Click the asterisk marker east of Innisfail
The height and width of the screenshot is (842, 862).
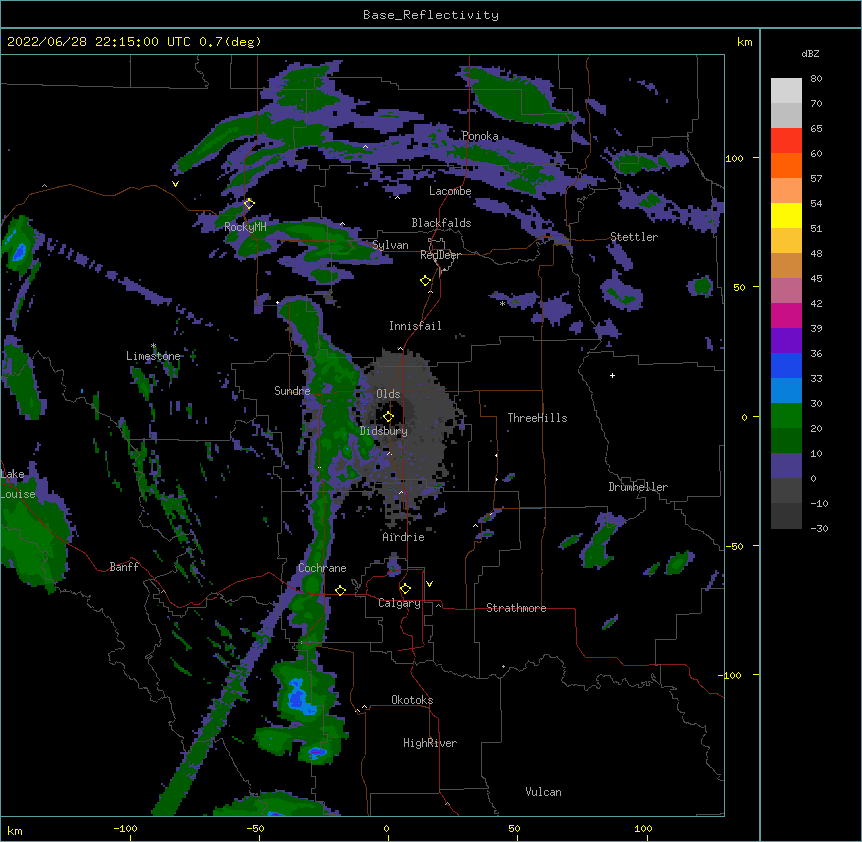click(x=502, y=304)
